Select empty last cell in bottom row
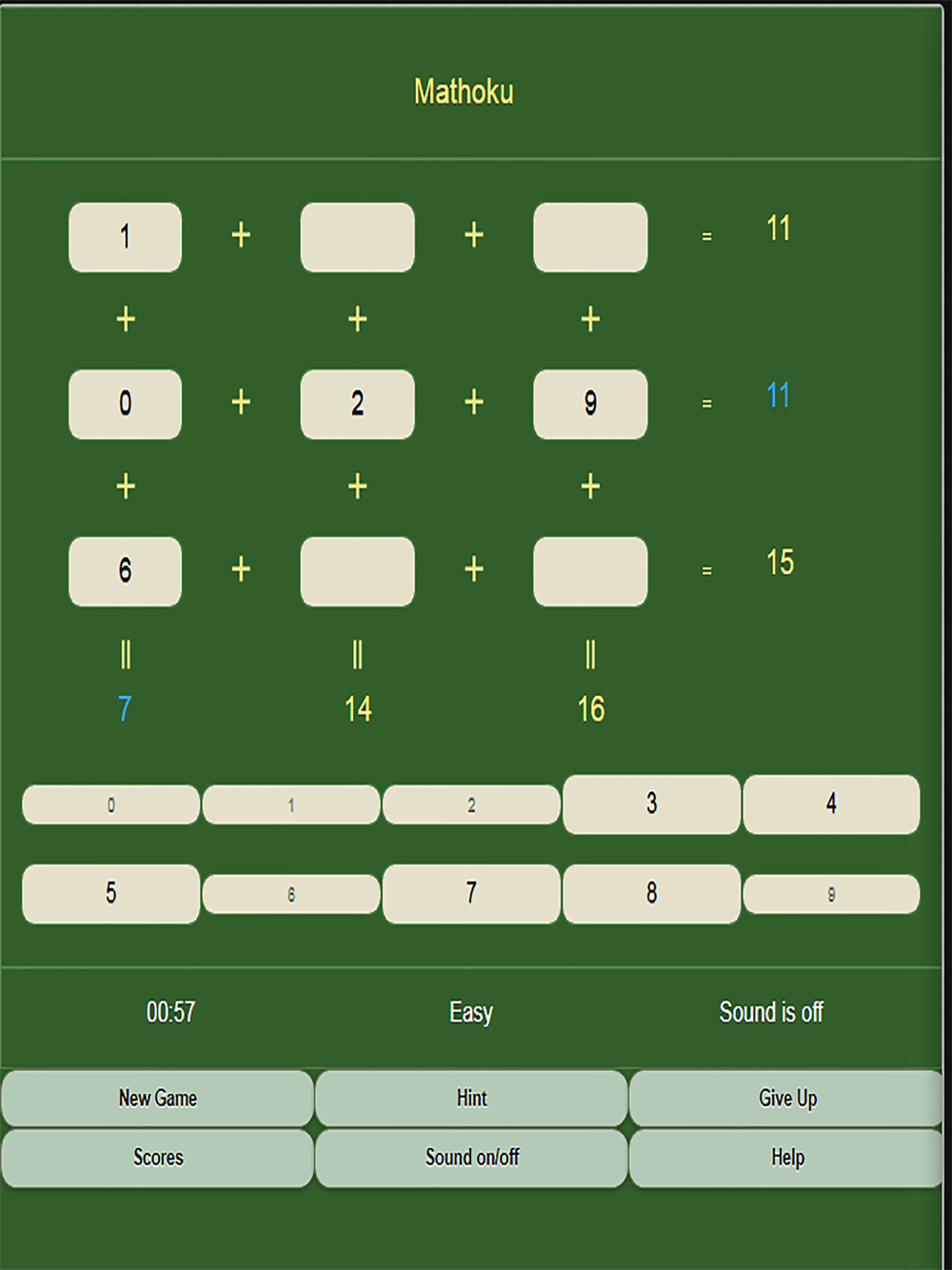The image size is (952, 1270). [590, 571]
